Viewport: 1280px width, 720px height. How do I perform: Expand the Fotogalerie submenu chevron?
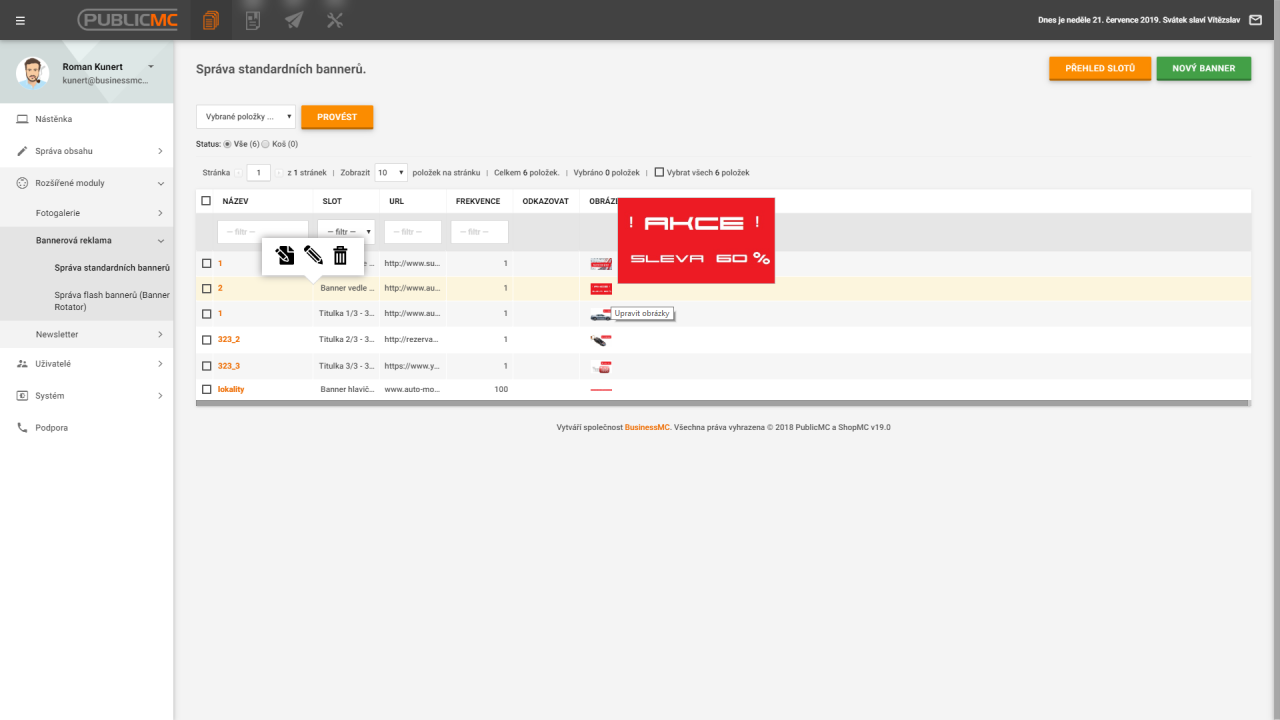(160, 213)
